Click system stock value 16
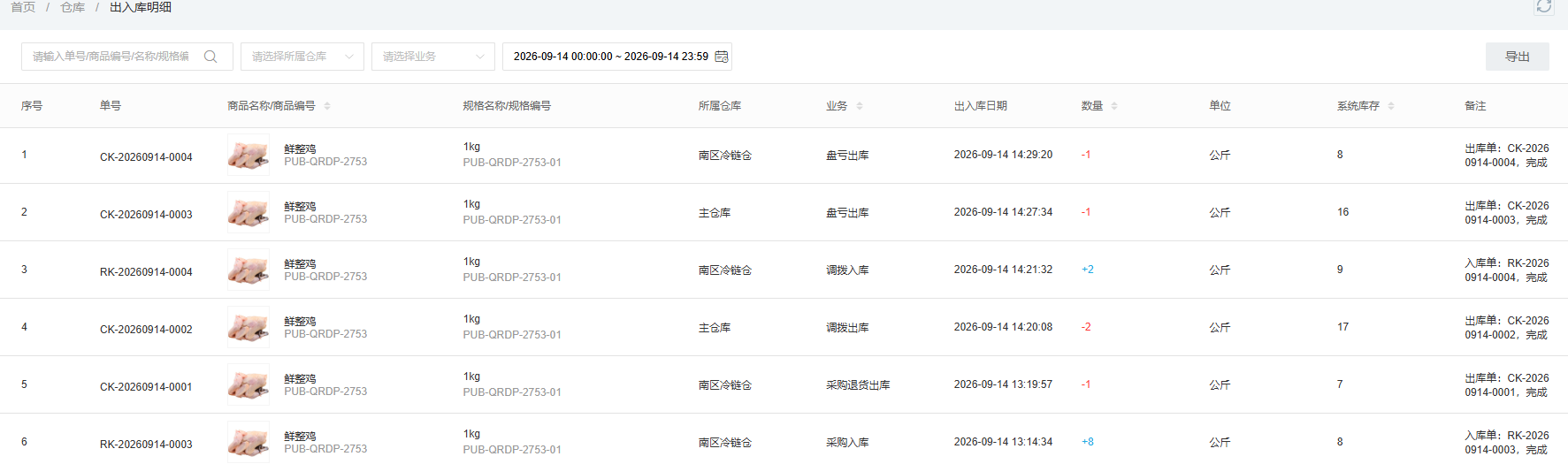The image size is (1568, 464). tap(1343, 212)
